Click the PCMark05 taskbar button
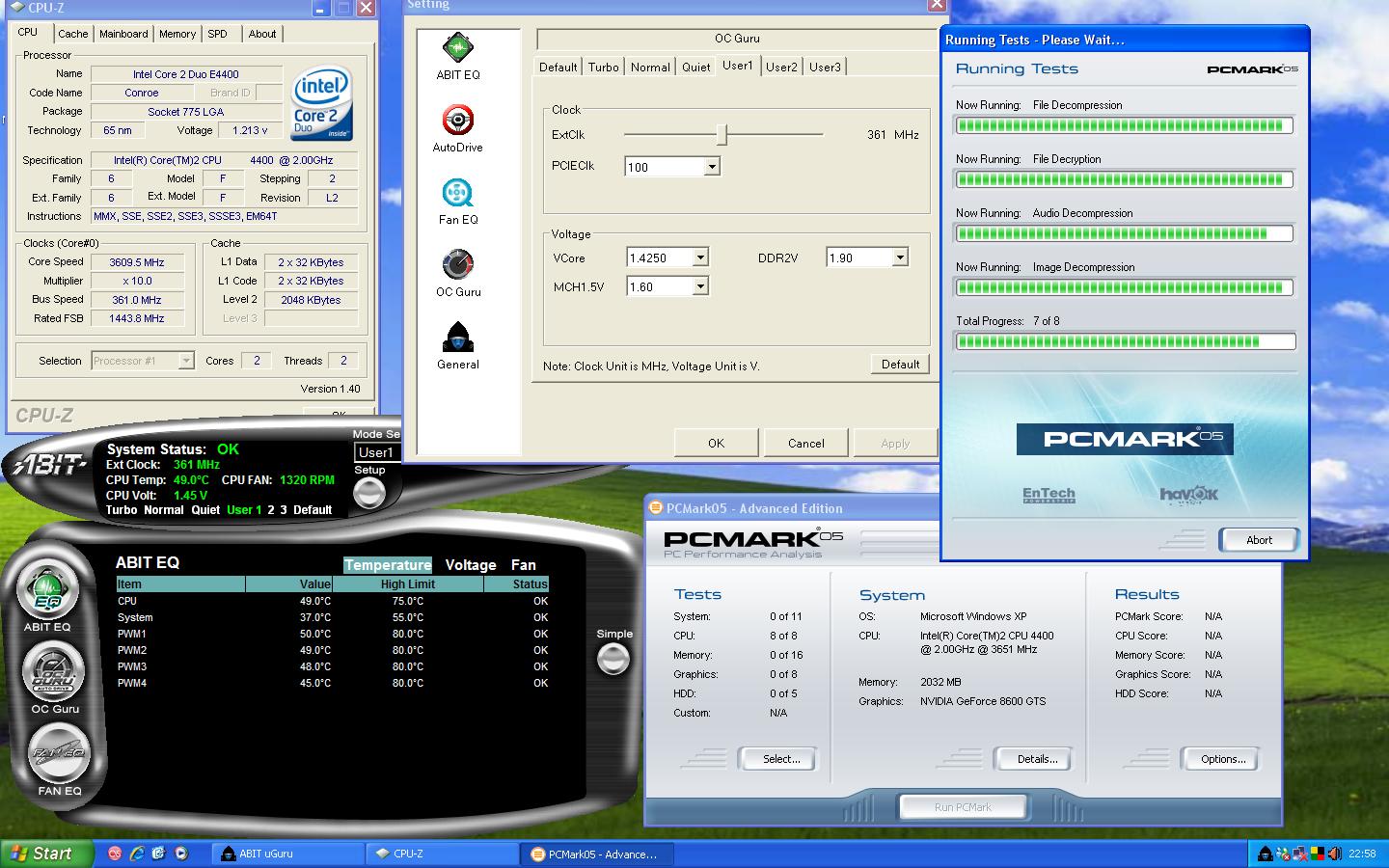This screenshot has width=1389, height=868. click(x=596, y=854)
